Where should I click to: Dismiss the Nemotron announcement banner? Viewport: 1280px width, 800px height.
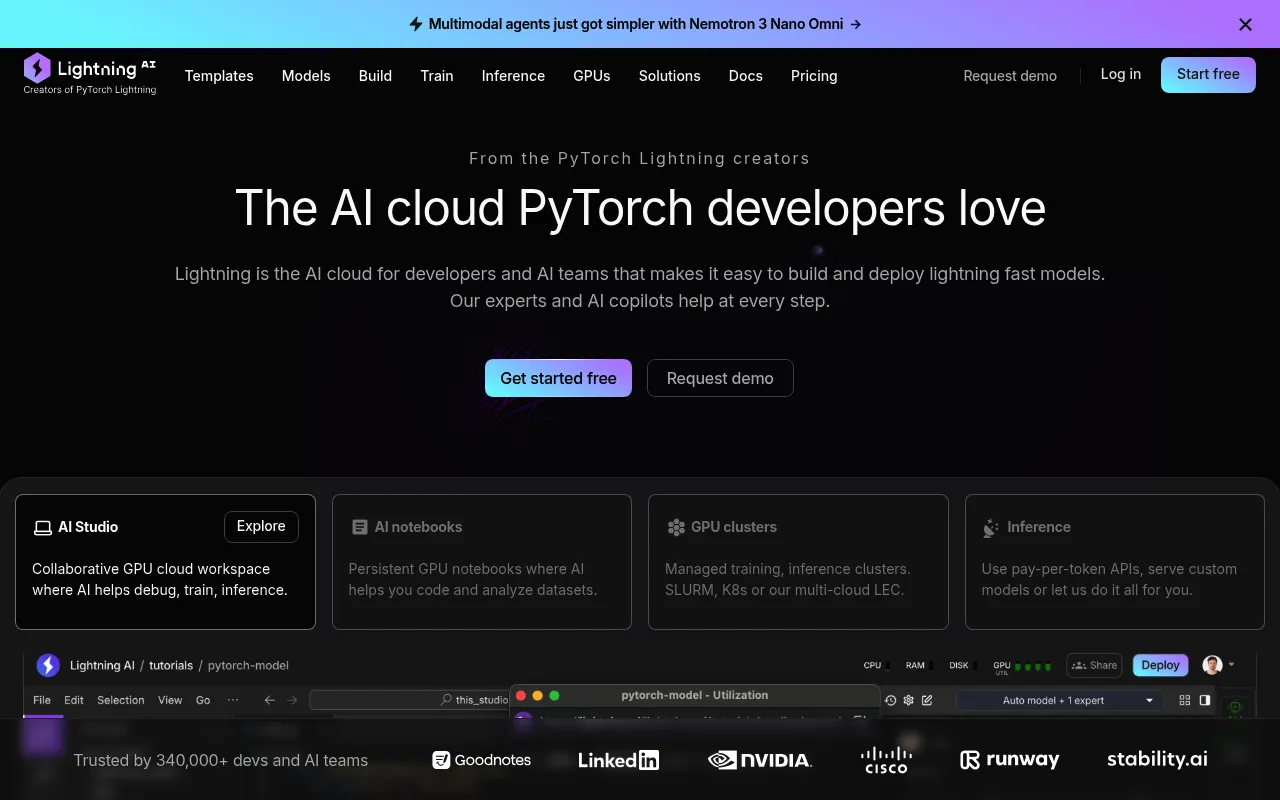coord(1245,25)
